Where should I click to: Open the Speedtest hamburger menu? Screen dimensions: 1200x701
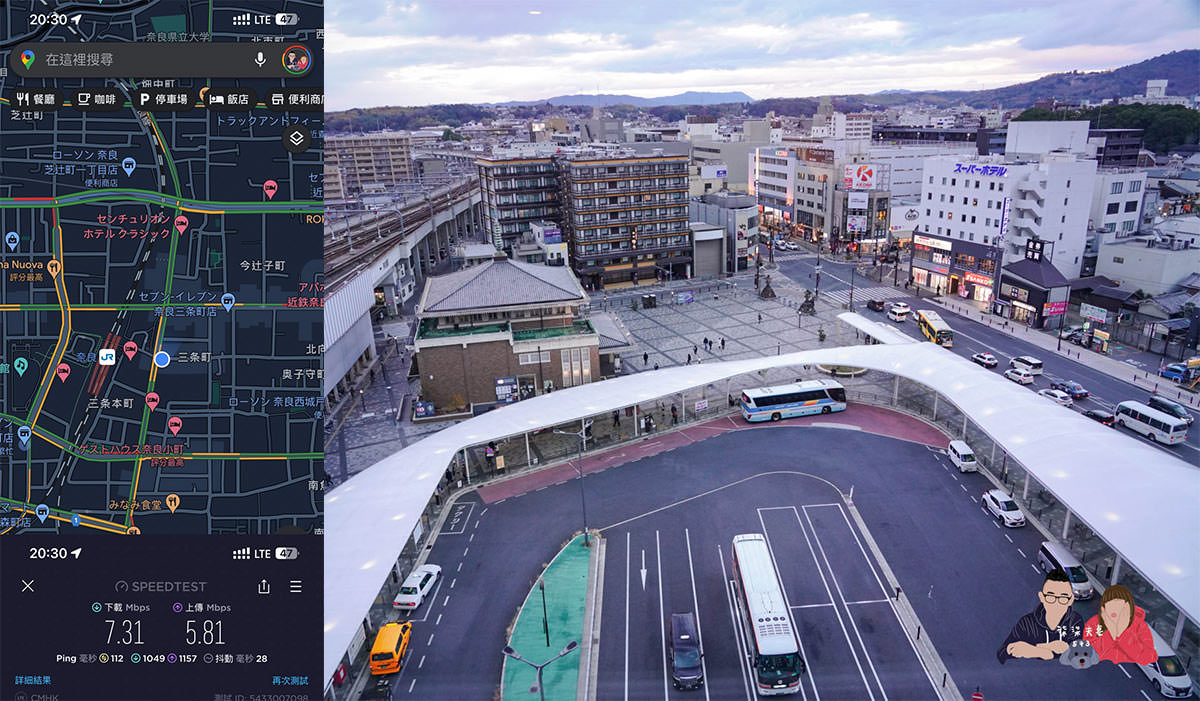[x=296, y=586]
